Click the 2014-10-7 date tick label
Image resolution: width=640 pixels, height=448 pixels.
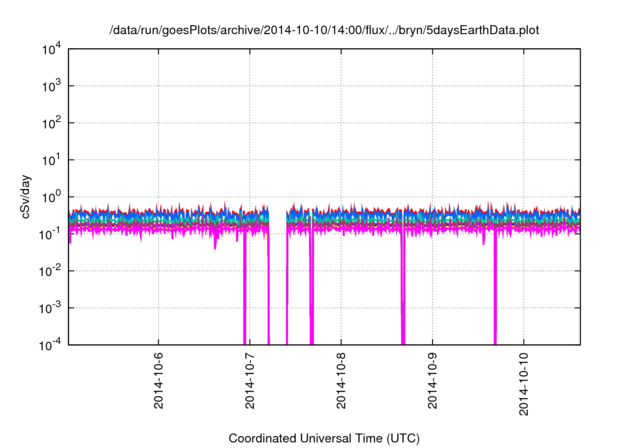(x=250, y=380)
